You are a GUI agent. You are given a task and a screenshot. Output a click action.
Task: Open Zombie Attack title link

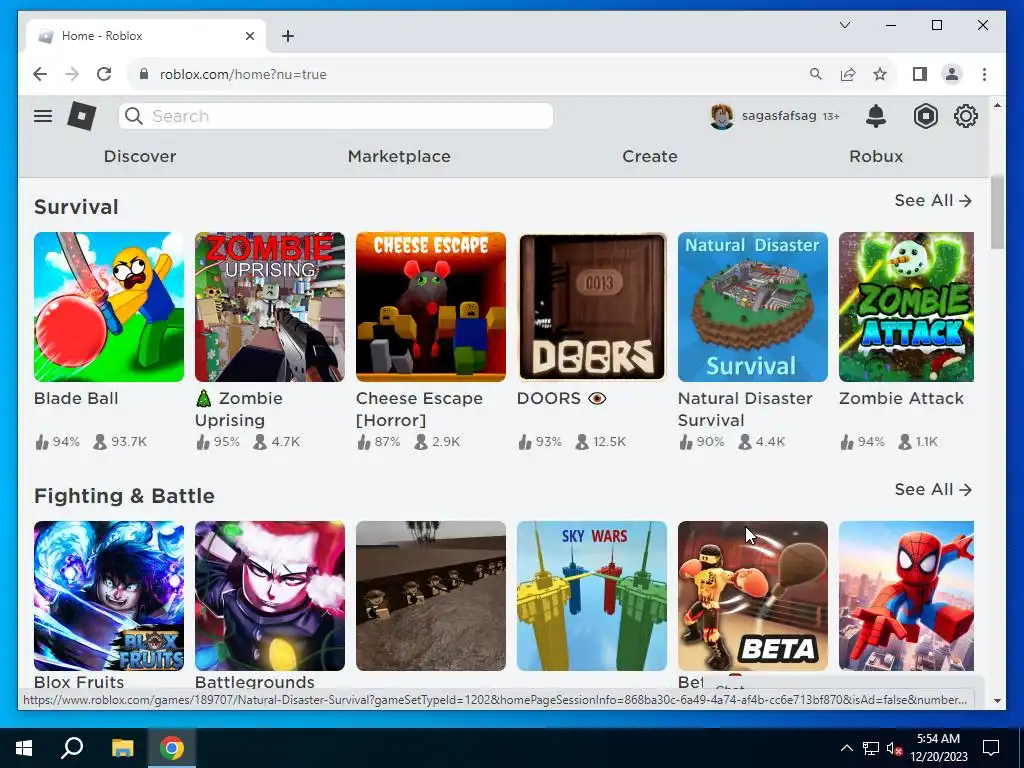(901, 398)
